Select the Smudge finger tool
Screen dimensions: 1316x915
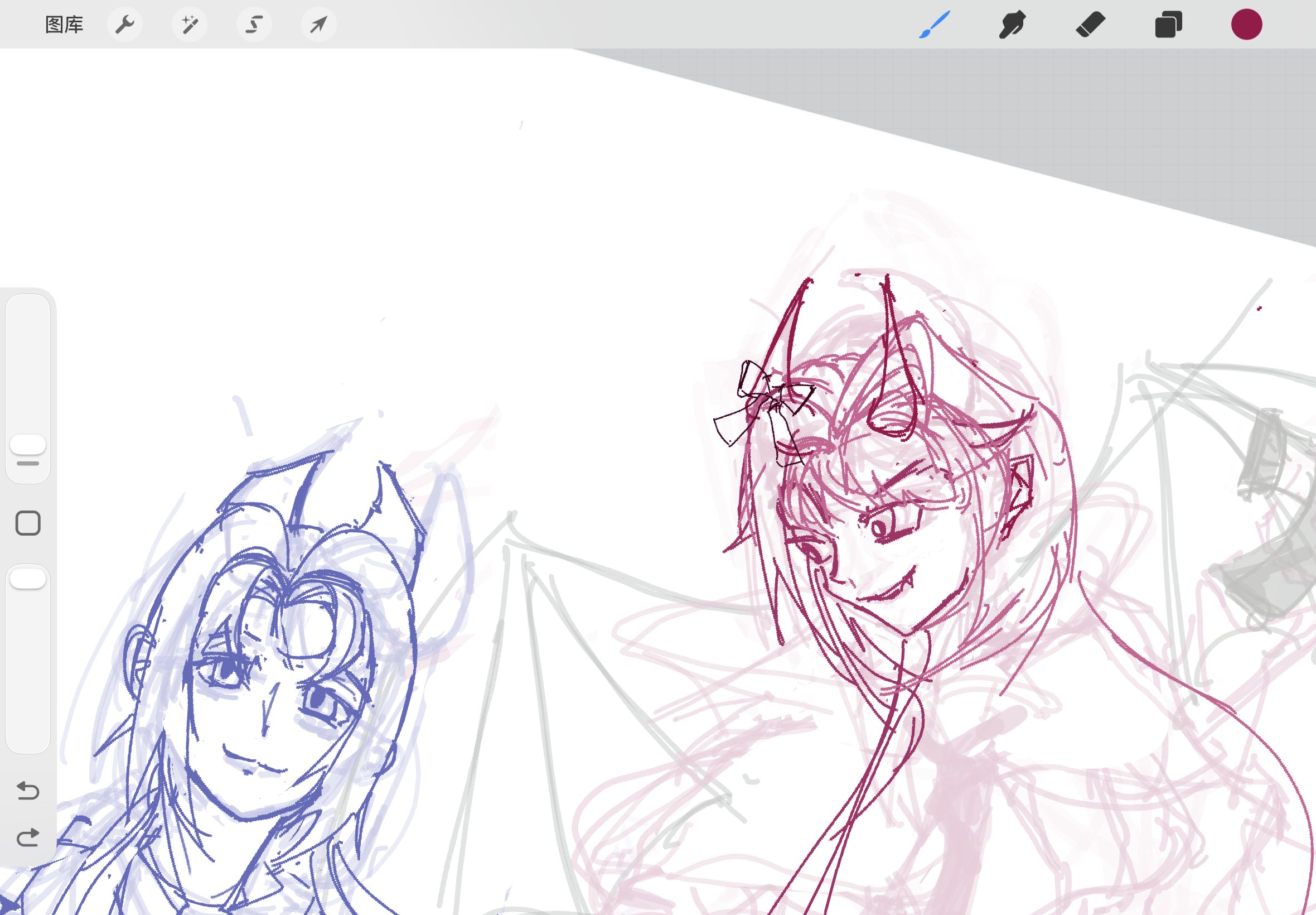[1012, 25]
